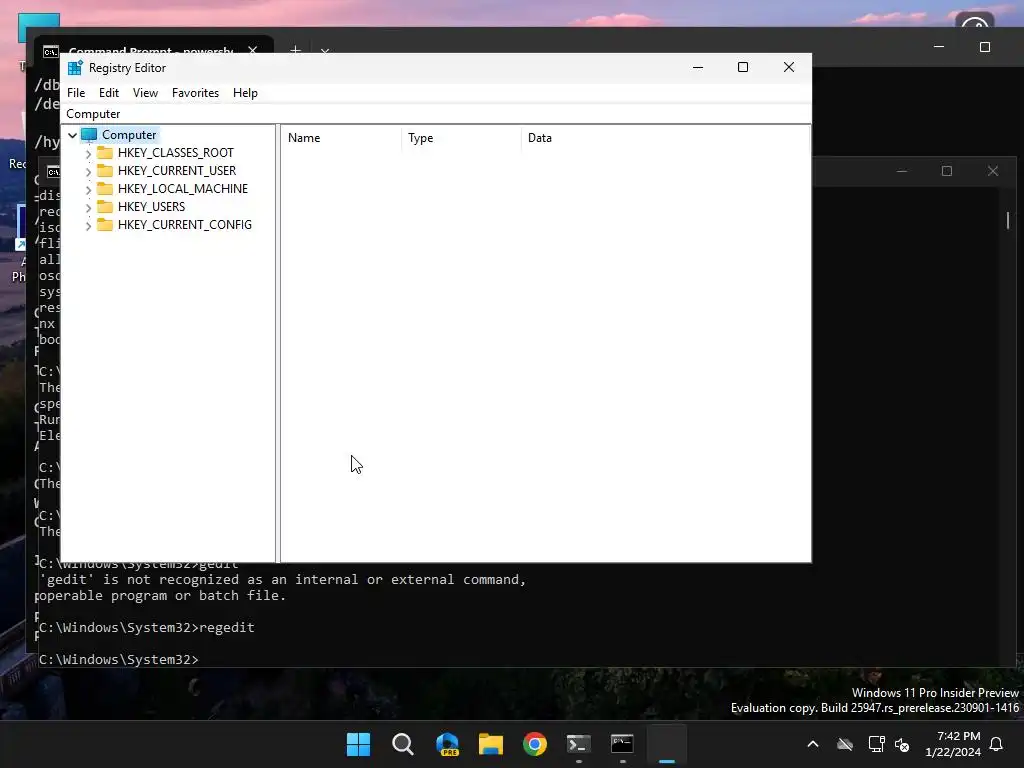Switch to Command Prompt in taskbar

(x=622, y=744)
